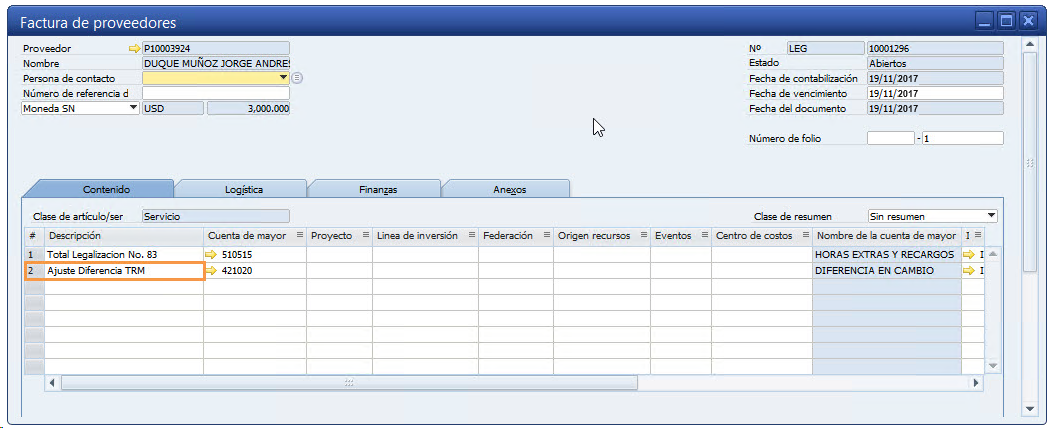Click the Número de referencia input field
Screen dimensions: 1049x428
coord(216,93)
